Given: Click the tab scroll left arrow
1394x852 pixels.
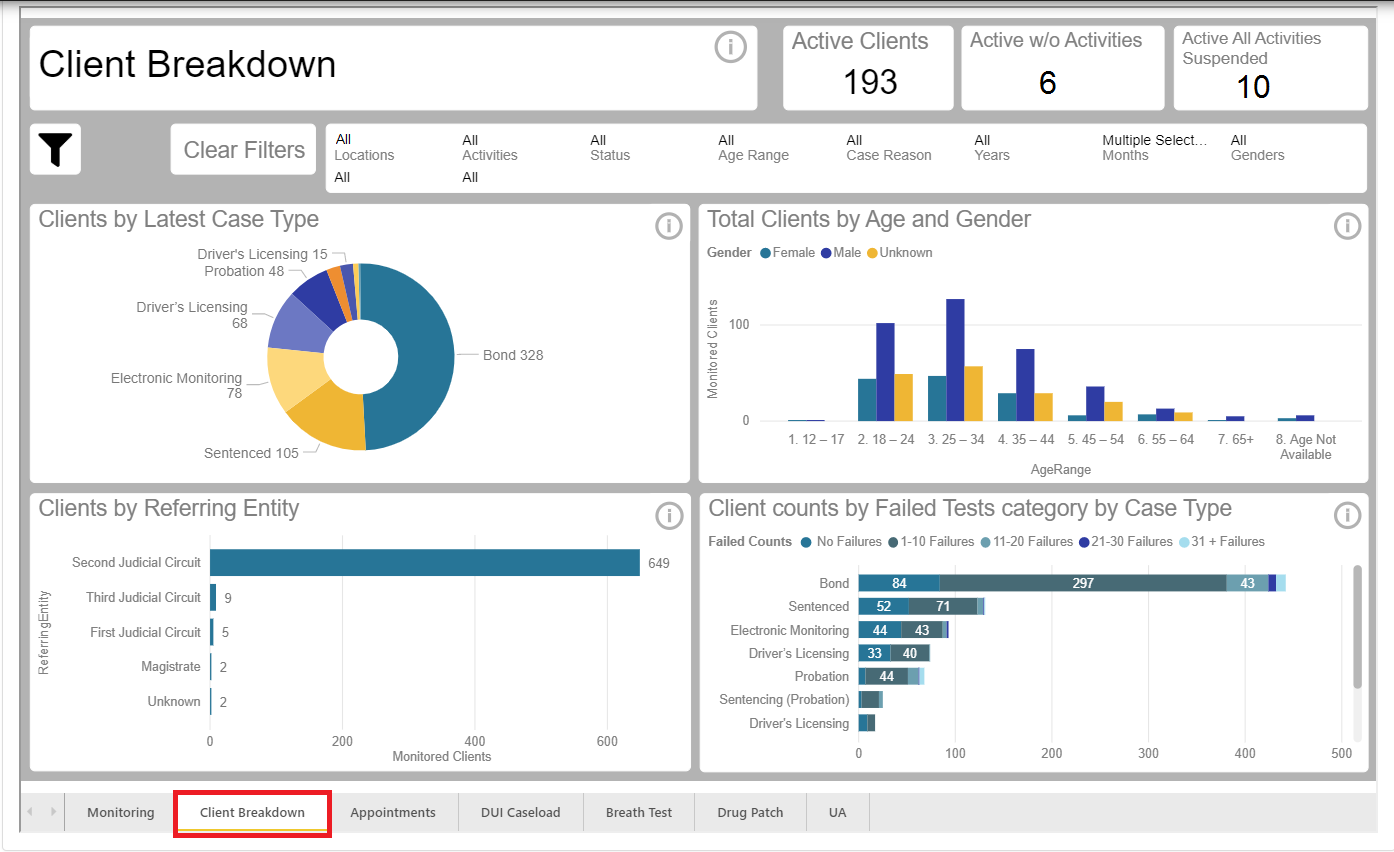Looking at the screenshot, I should [x=30, y=812].
